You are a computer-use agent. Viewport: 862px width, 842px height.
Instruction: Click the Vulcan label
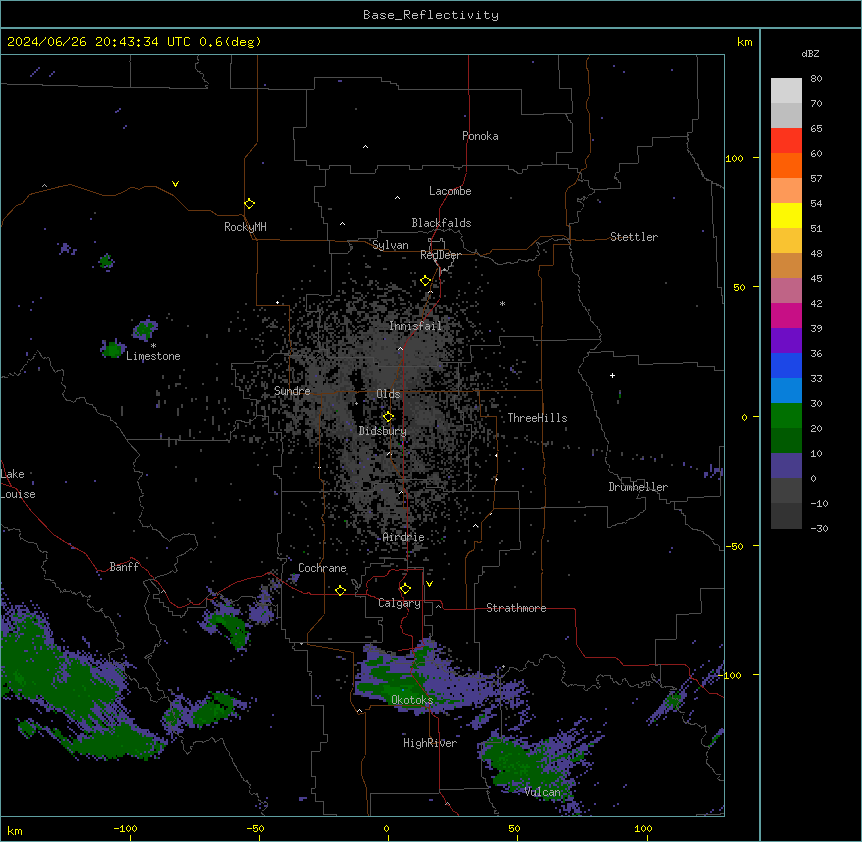coord(543,792)
